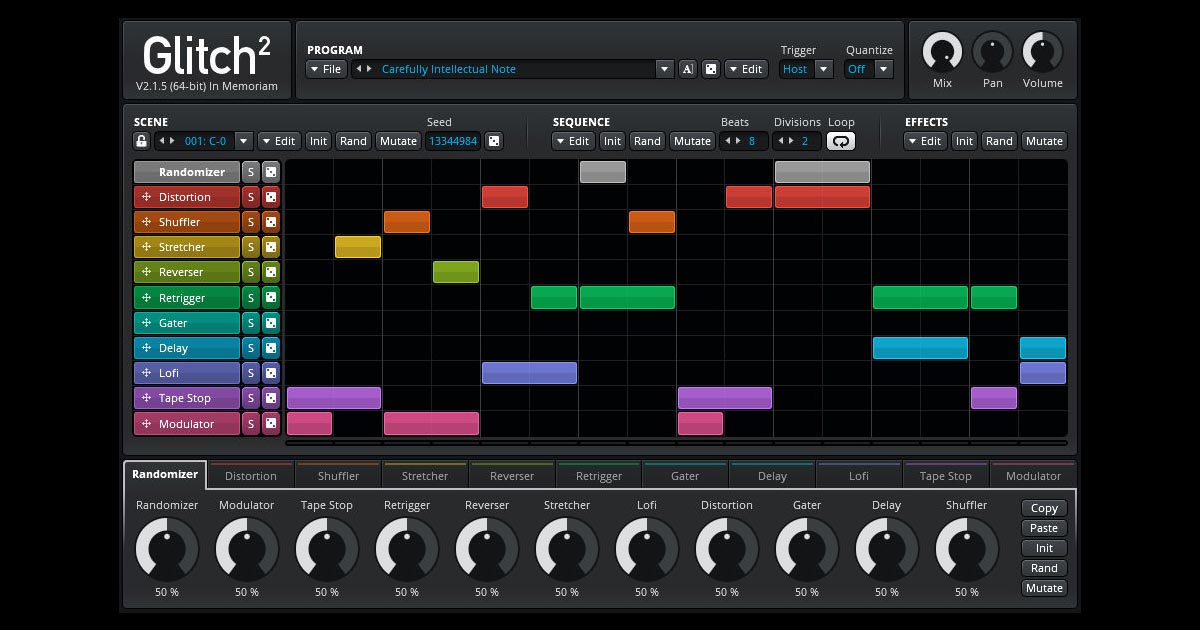1200x630 pixels.
Task: Click the Tape Stop knob in Randomizer panel
Action: tap(327, 549)
